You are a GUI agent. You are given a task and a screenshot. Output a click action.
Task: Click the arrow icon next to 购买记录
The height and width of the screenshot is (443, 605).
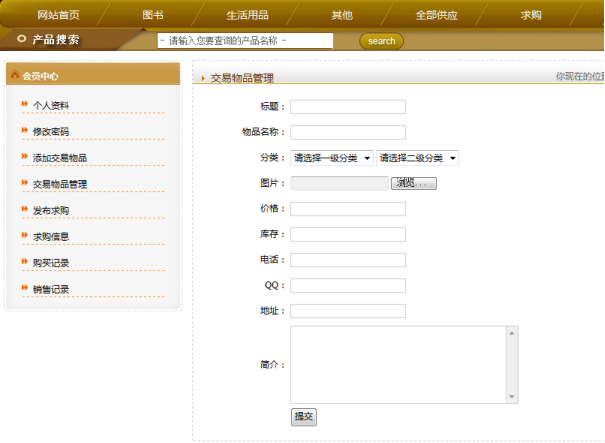pos(25,261)
